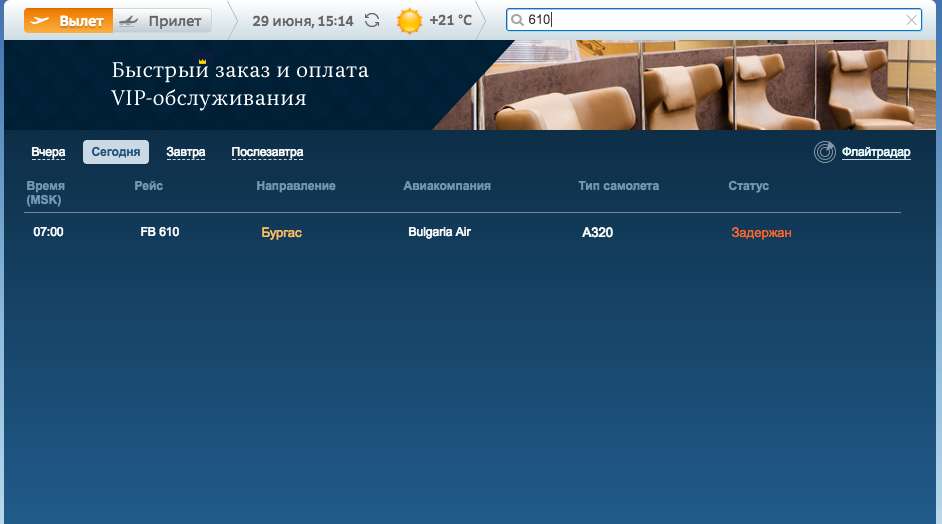This screenshot has width=942, height=524.
Task: Select the Сегодня day tab
Action: 116,152
